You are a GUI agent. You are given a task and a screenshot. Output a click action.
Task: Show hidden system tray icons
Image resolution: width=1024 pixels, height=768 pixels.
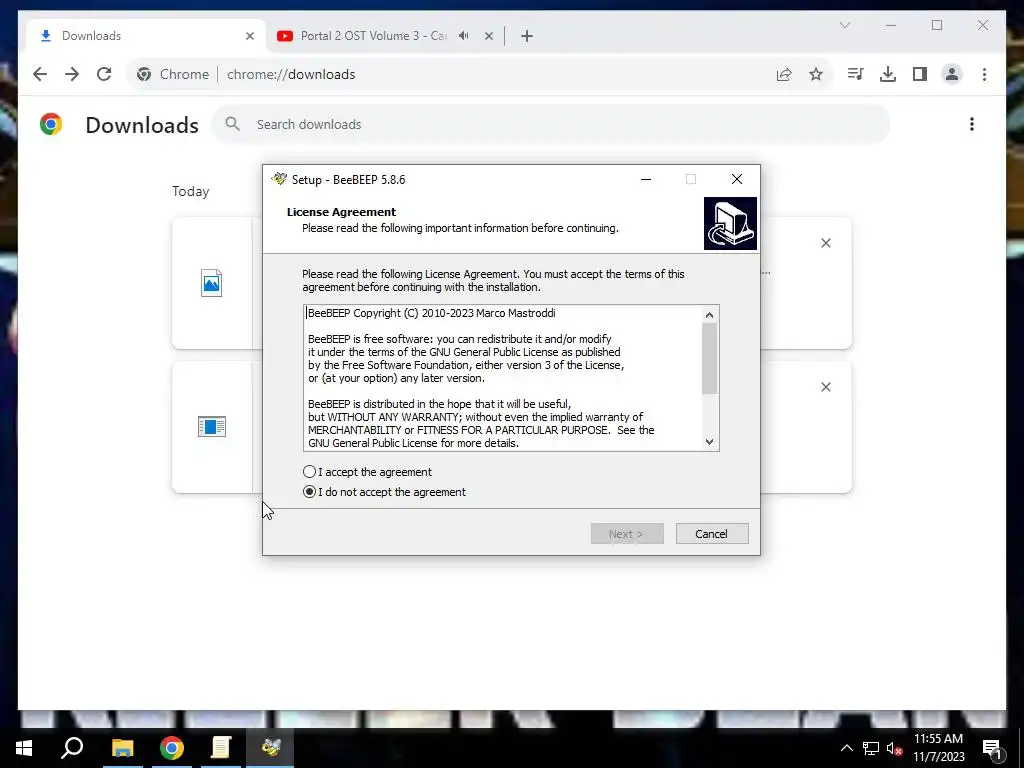click(846, 748)
